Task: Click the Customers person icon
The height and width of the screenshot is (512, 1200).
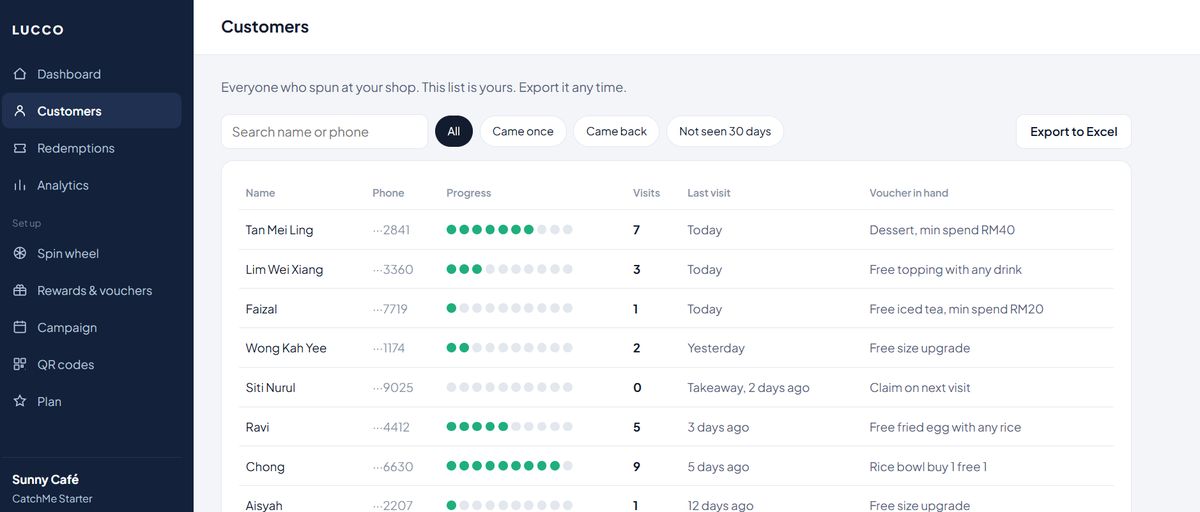Action: pos(20,111)
